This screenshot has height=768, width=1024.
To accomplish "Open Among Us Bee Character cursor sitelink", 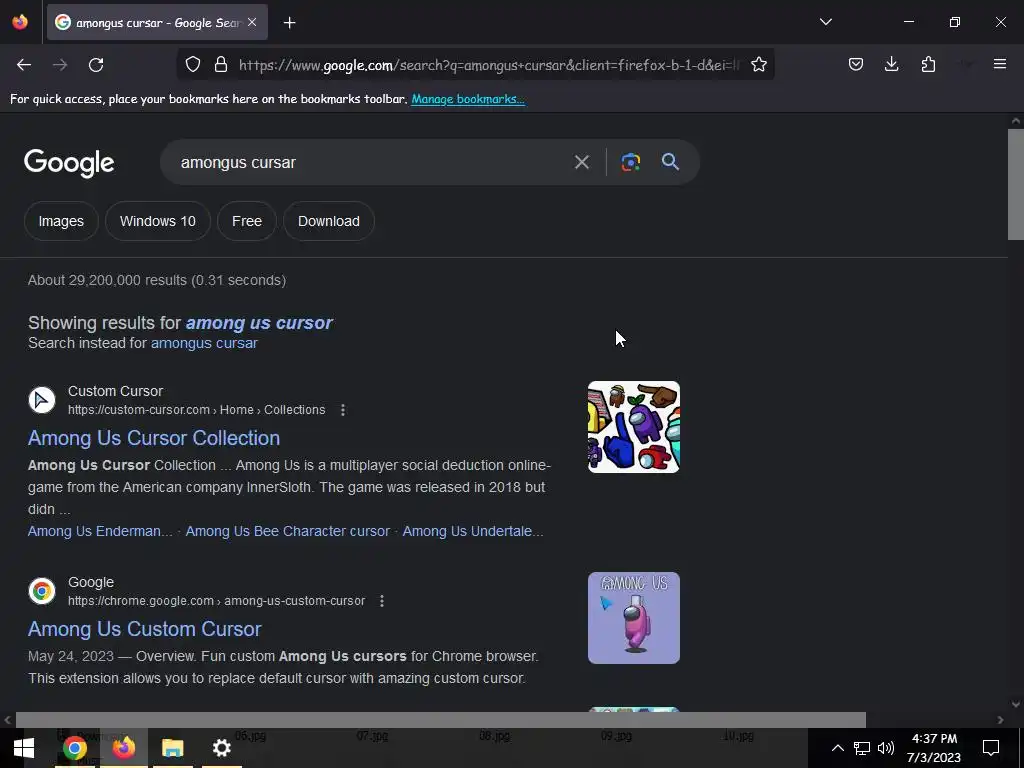I will click(x=287, y=532).
